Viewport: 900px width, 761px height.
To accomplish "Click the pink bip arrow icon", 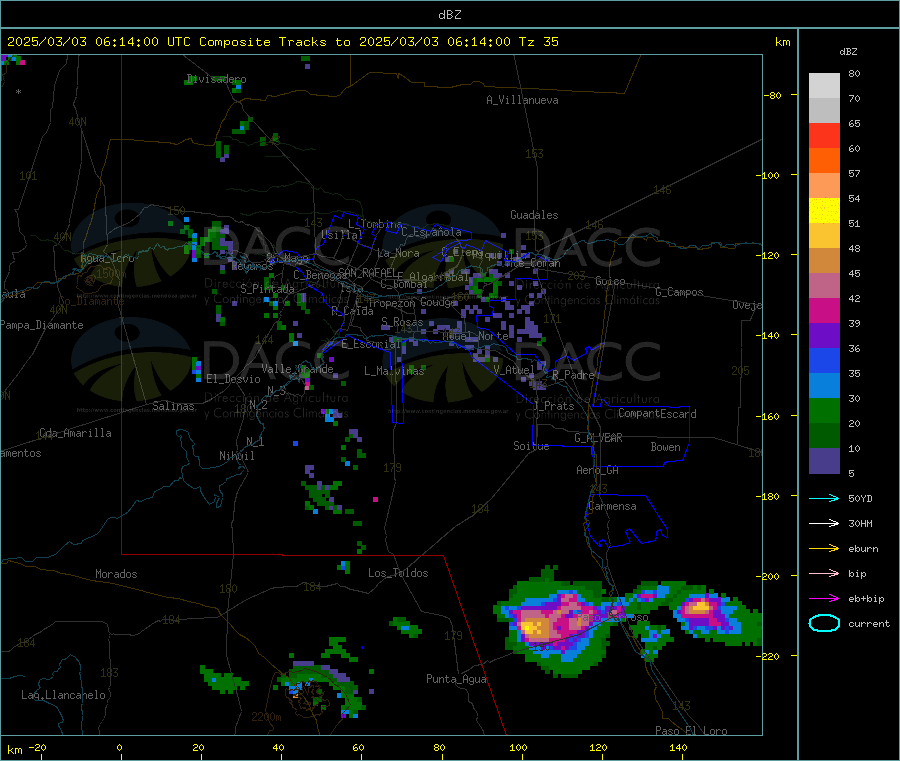I will (x=824, y=573).
